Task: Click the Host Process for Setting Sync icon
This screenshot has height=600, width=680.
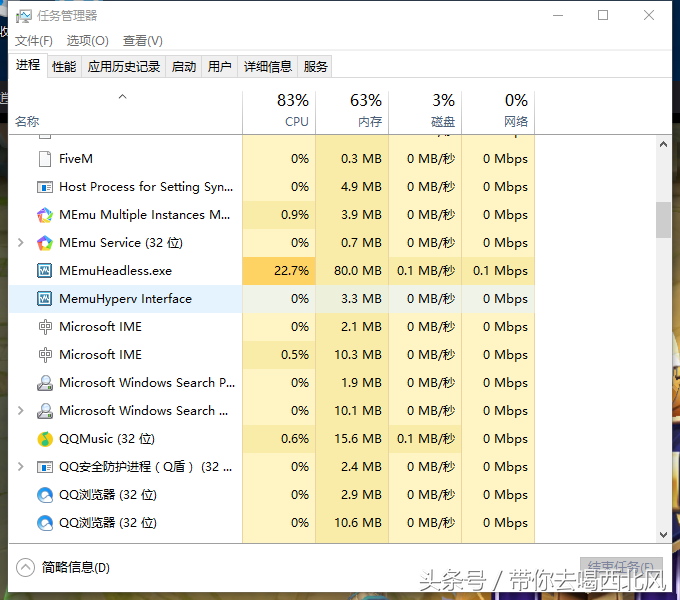Action: point(45,187)
